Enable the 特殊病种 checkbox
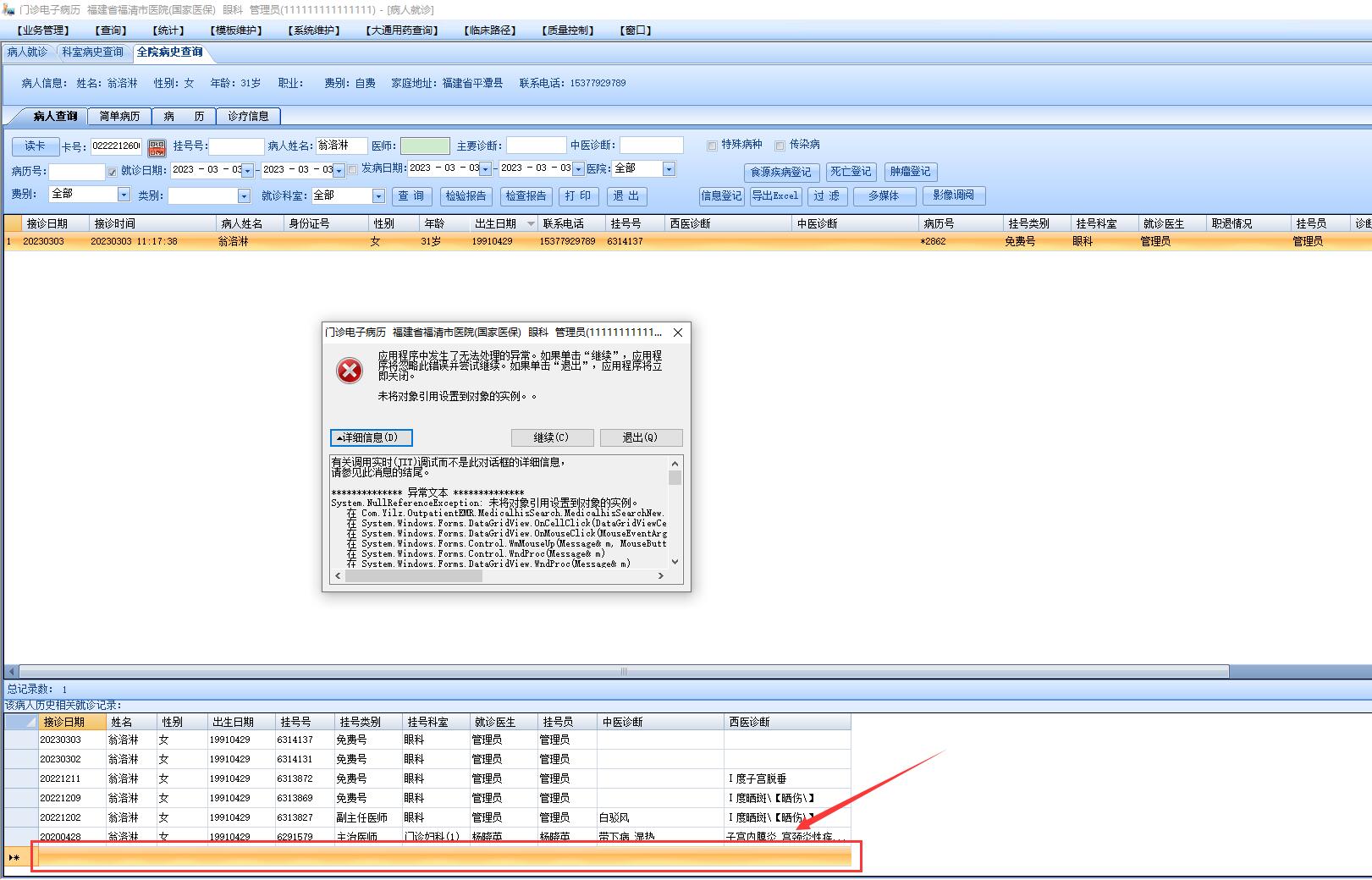Screen dimensions: 1372x880 point(712,146)
